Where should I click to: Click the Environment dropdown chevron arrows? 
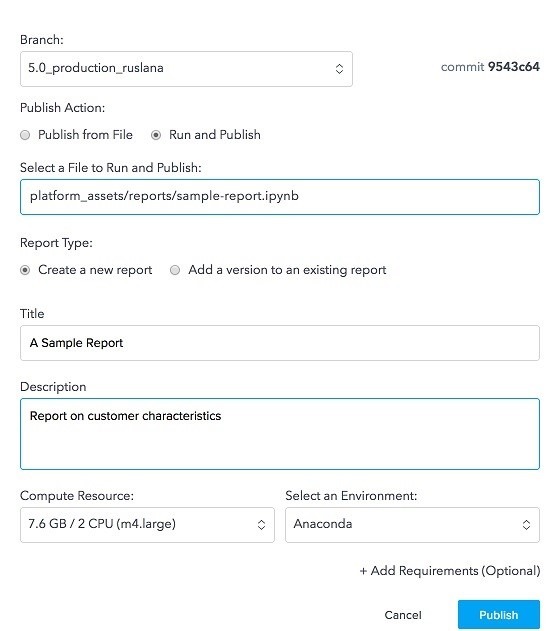click(526, 525)
